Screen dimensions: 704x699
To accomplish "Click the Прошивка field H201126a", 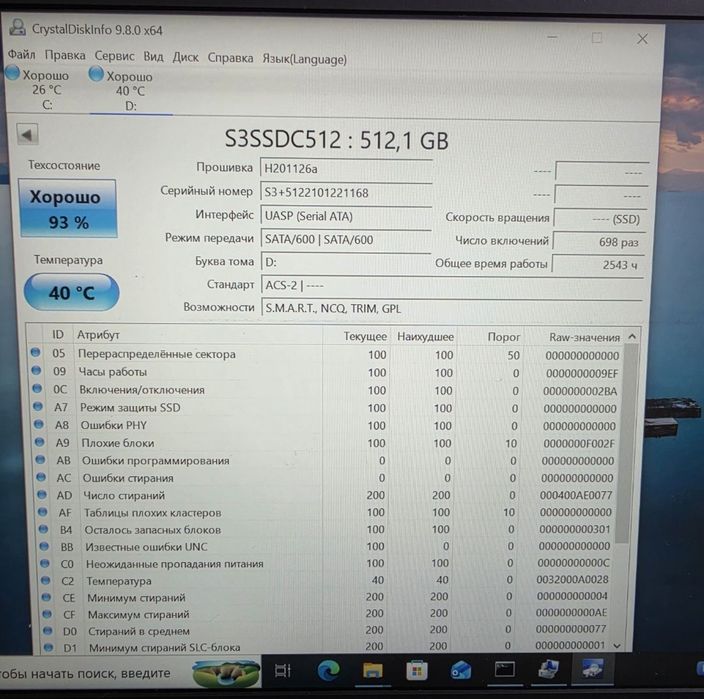I will click(346, 168).
